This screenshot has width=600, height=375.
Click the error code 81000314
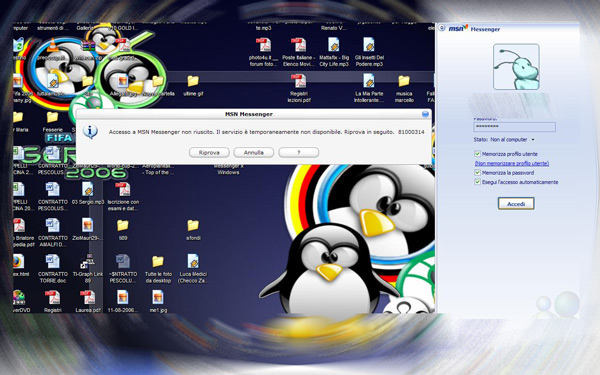click(x=411, y=132)
